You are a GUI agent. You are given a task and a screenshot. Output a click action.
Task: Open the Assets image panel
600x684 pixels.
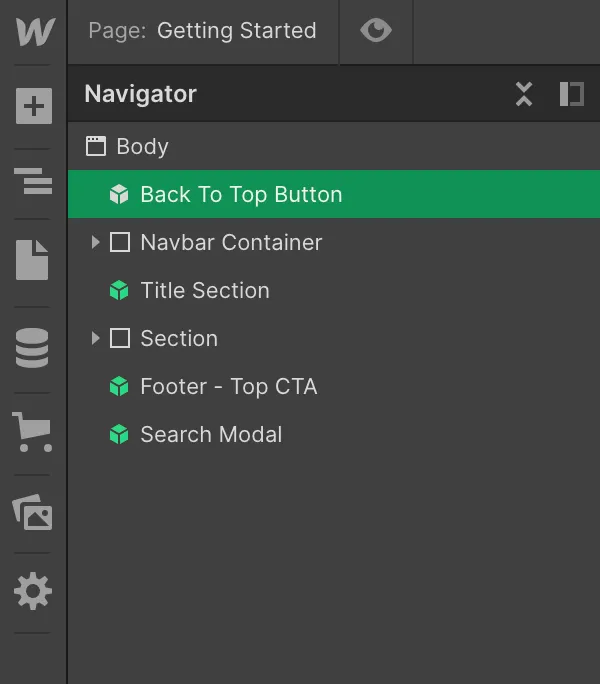coord(33,513)
